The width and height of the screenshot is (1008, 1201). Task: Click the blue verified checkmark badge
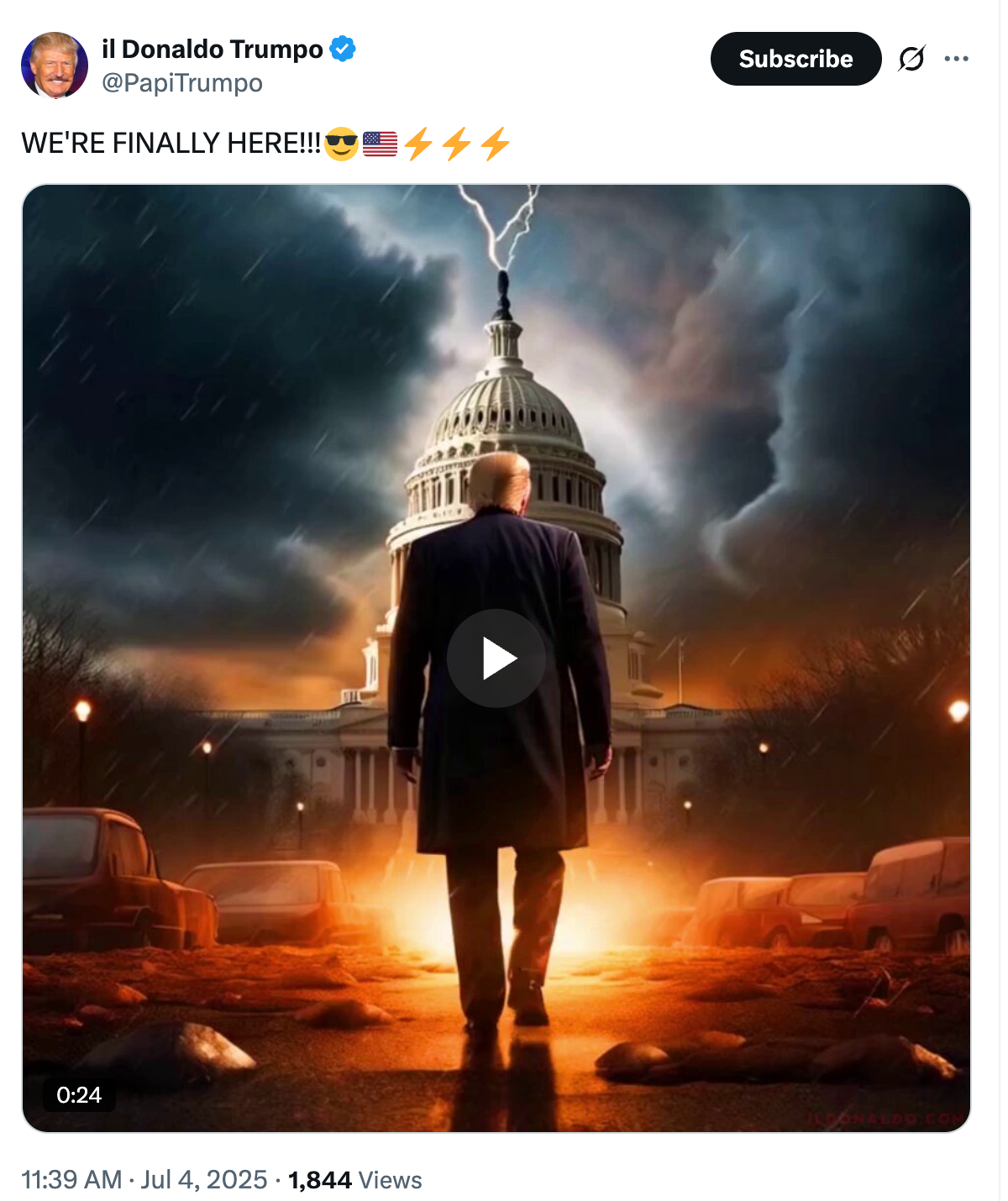[343, 49]
